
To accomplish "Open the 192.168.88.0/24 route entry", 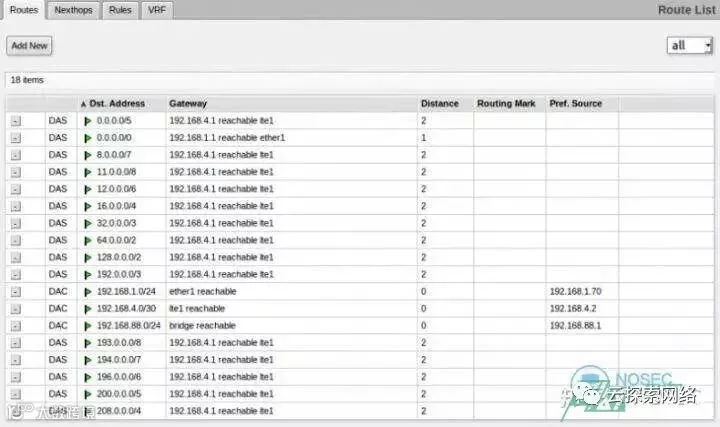I will pos(129,326).
